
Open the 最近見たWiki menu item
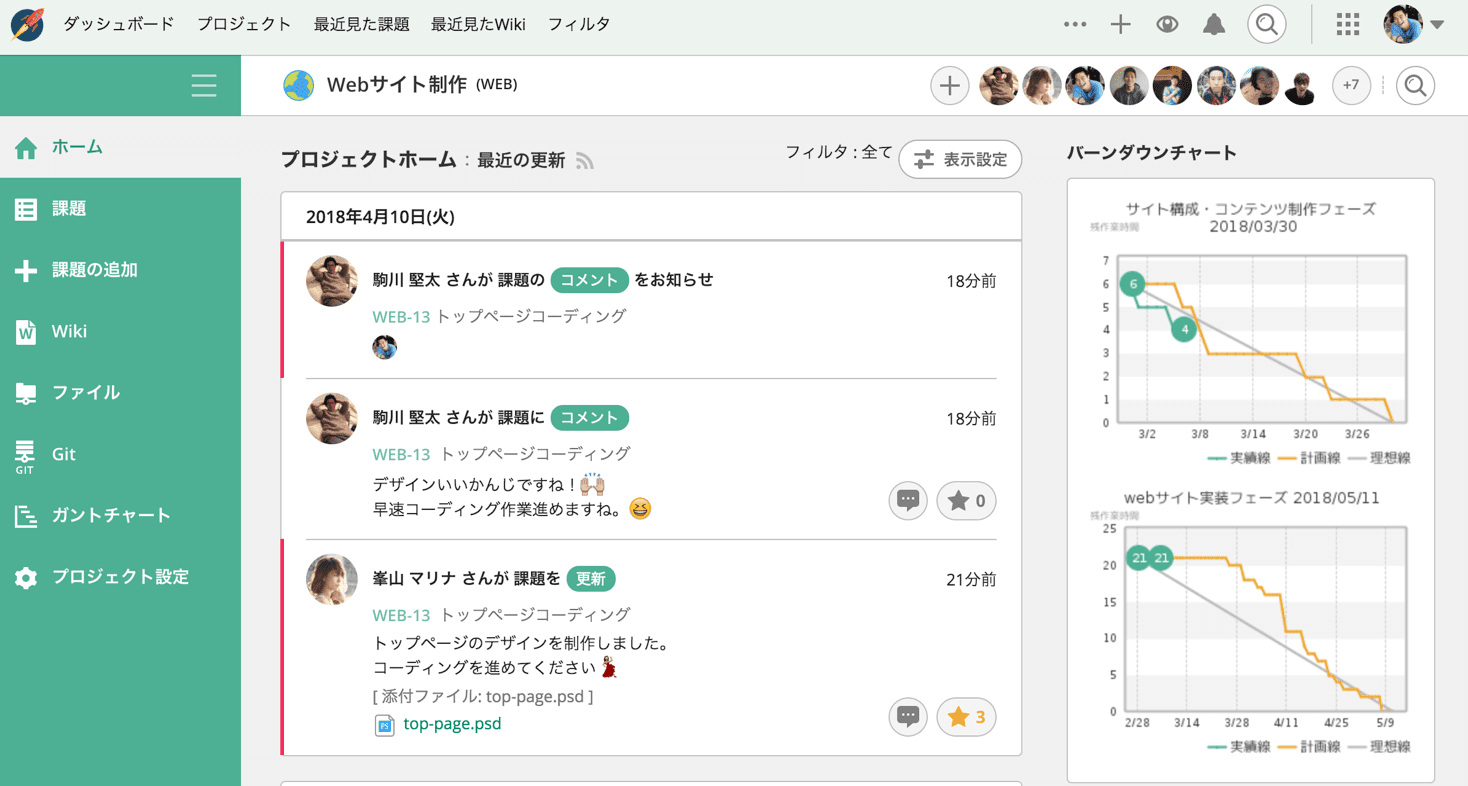tap(478, 24)
